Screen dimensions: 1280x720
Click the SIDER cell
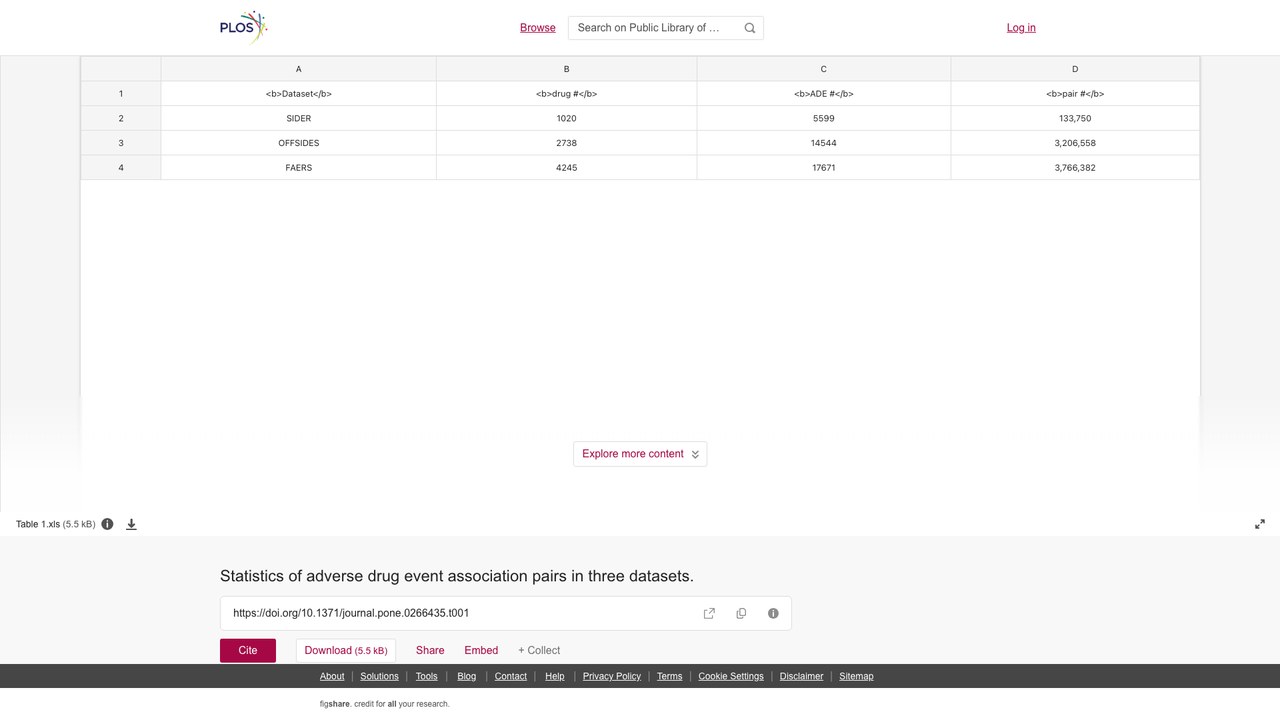coord(298,118)
